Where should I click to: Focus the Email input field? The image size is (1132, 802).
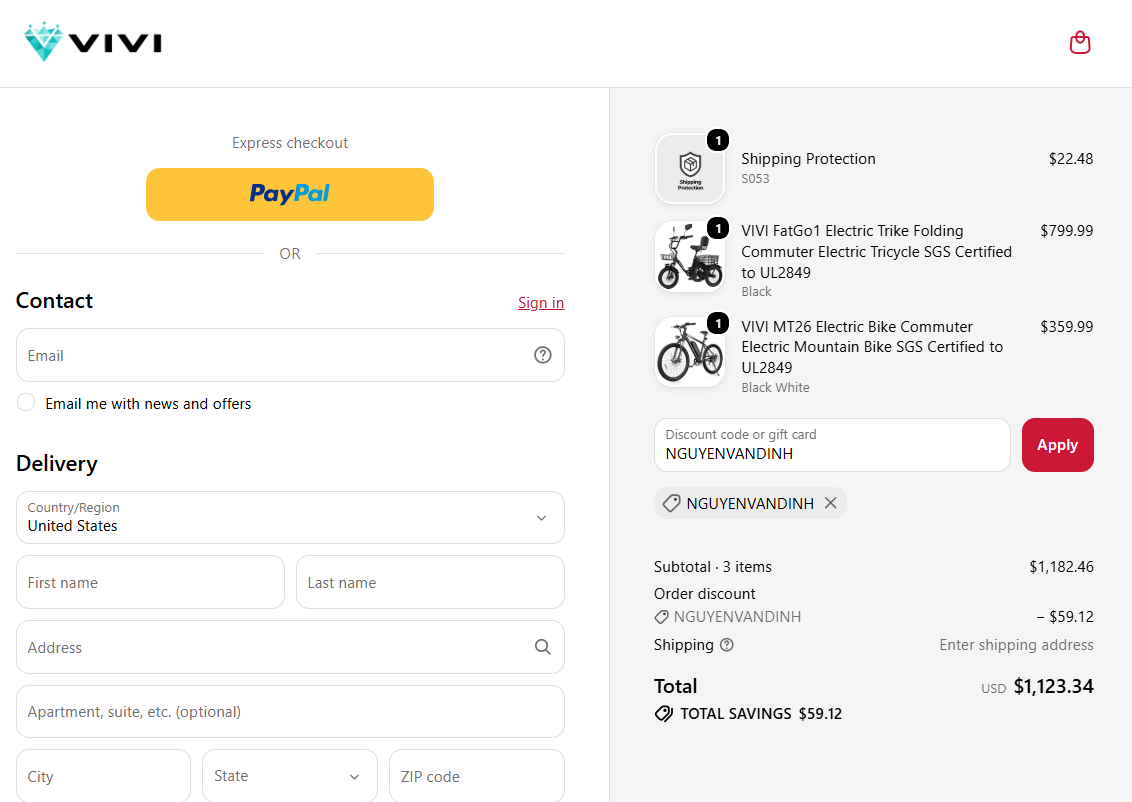click(290, 355)
